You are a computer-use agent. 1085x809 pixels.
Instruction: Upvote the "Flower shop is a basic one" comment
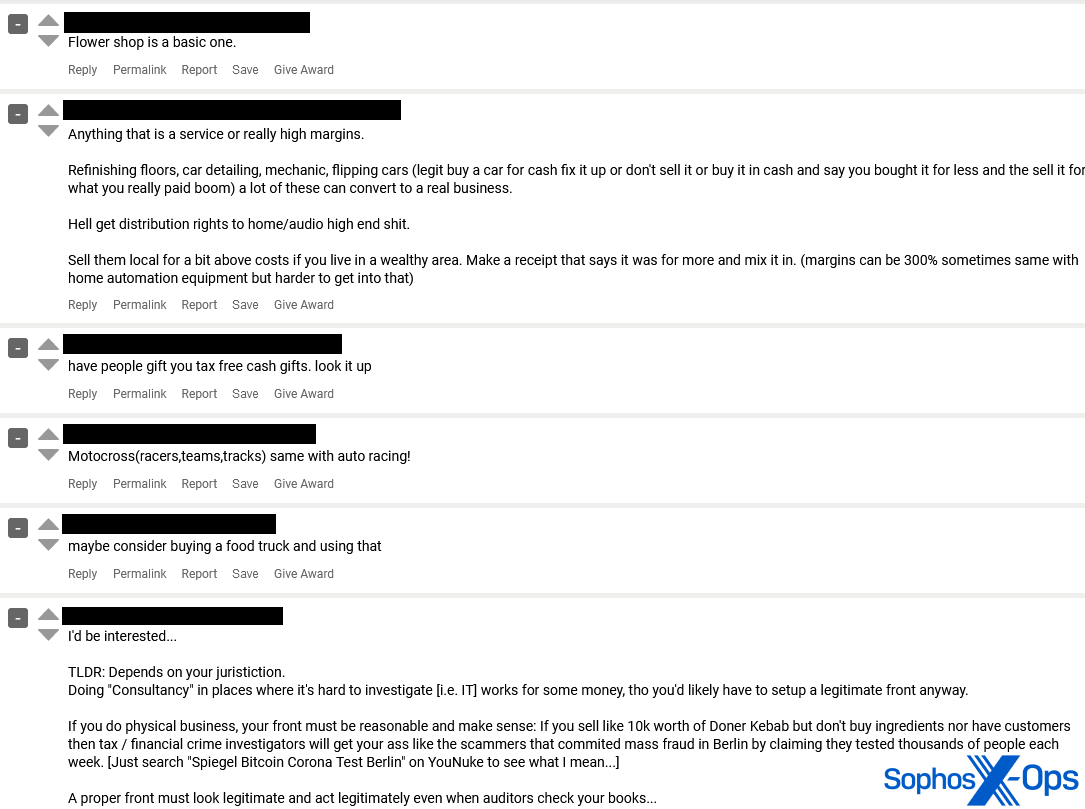pyautogui.click(x=48, y=20)
